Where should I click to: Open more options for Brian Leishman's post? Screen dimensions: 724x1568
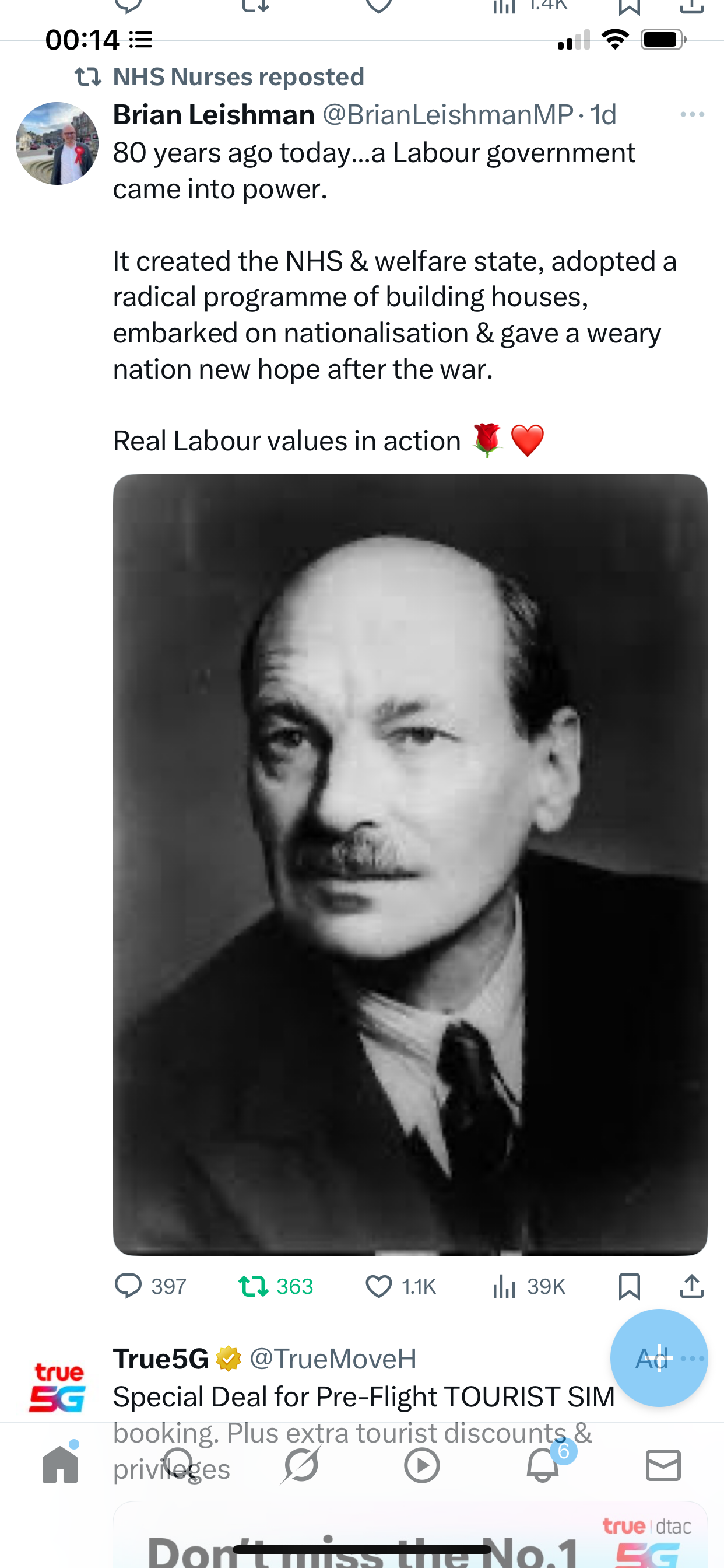[x=693, y=114]
